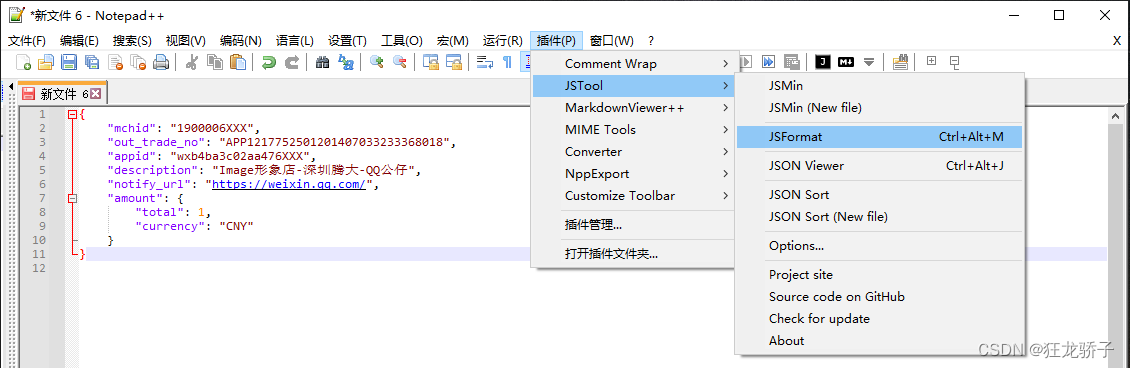Print the document using printer icon
The width and height of the screenshot is (1130, 368).
point(161,63)
